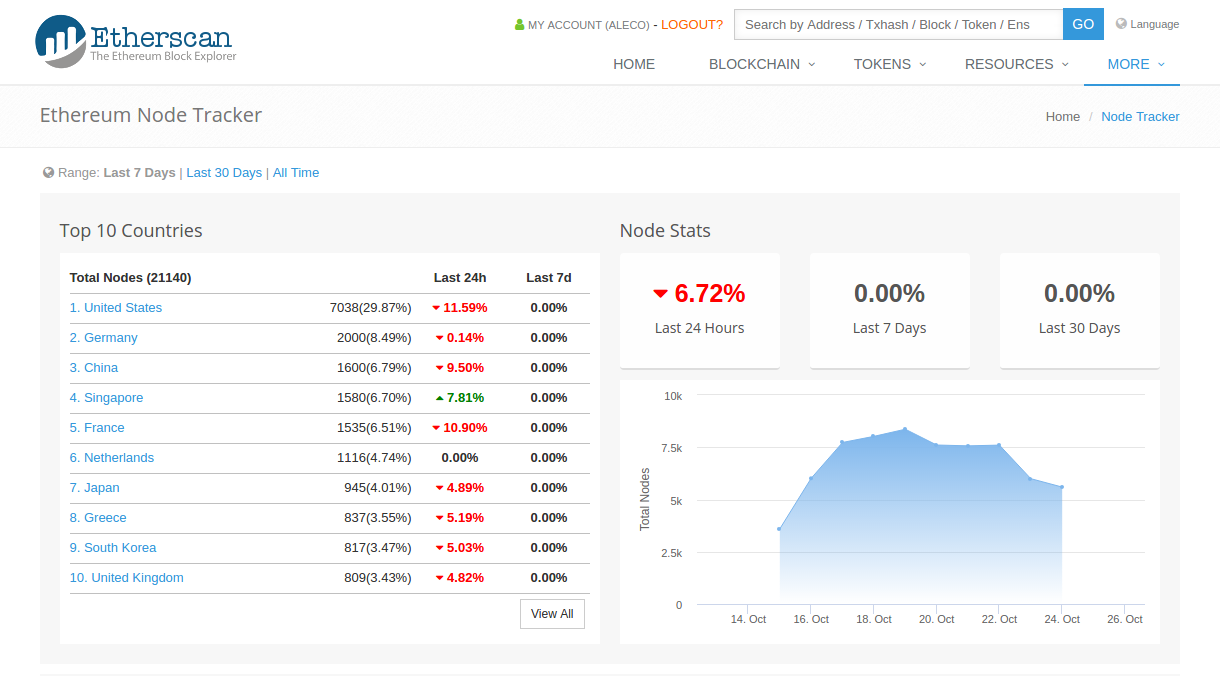Open the United States country link
1220x676 pixels.
click(116, 308)
